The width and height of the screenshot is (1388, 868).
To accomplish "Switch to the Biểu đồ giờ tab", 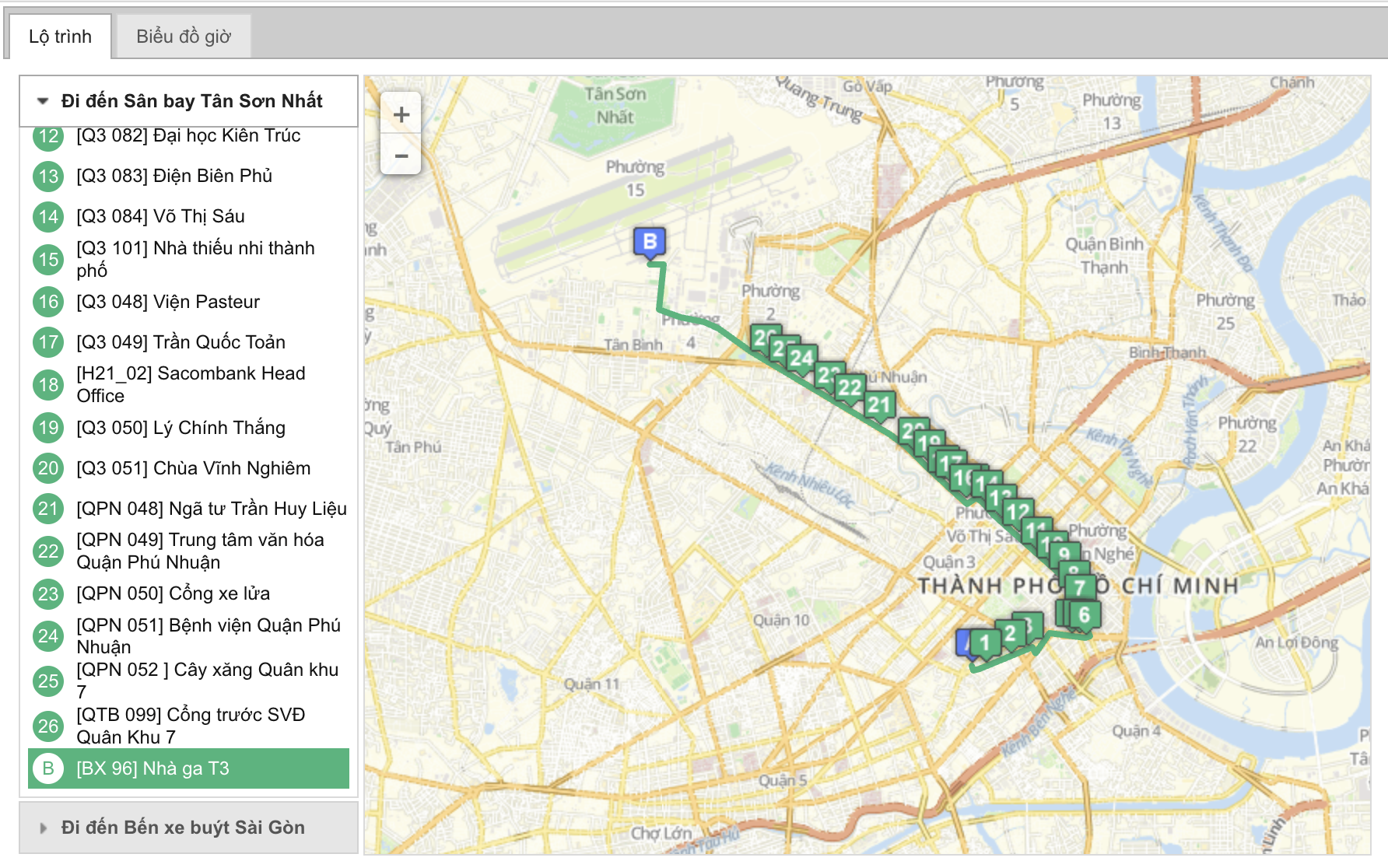I will pos(184,37).
